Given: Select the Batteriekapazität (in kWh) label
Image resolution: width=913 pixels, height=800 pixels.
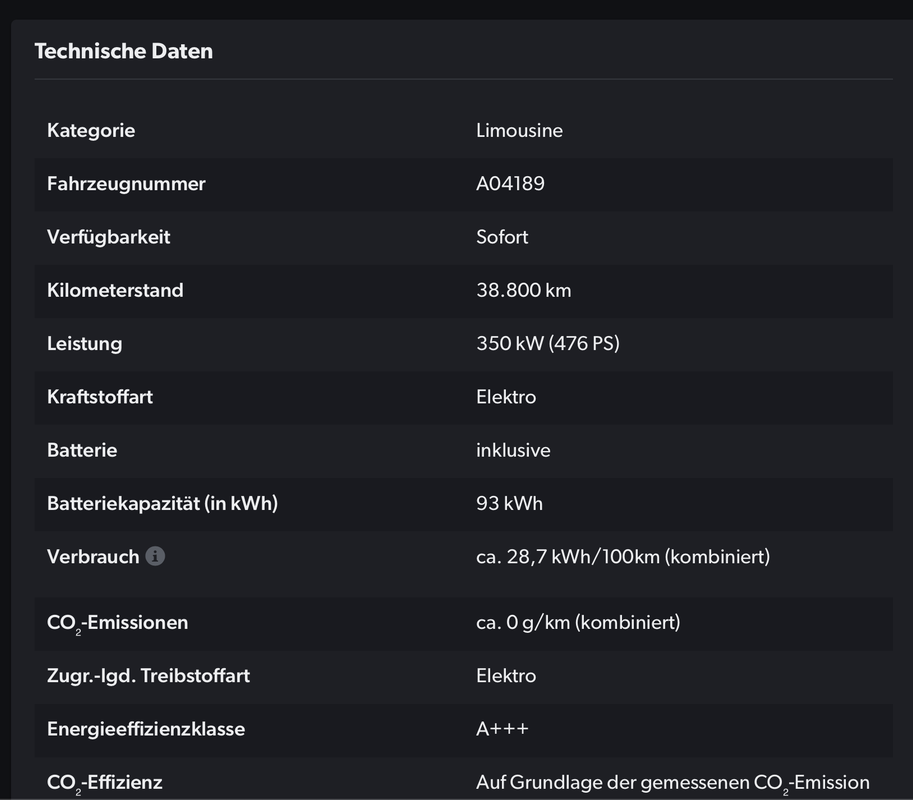Looking at the screenshot, I should pyautogui.click(x=162, y=504).
